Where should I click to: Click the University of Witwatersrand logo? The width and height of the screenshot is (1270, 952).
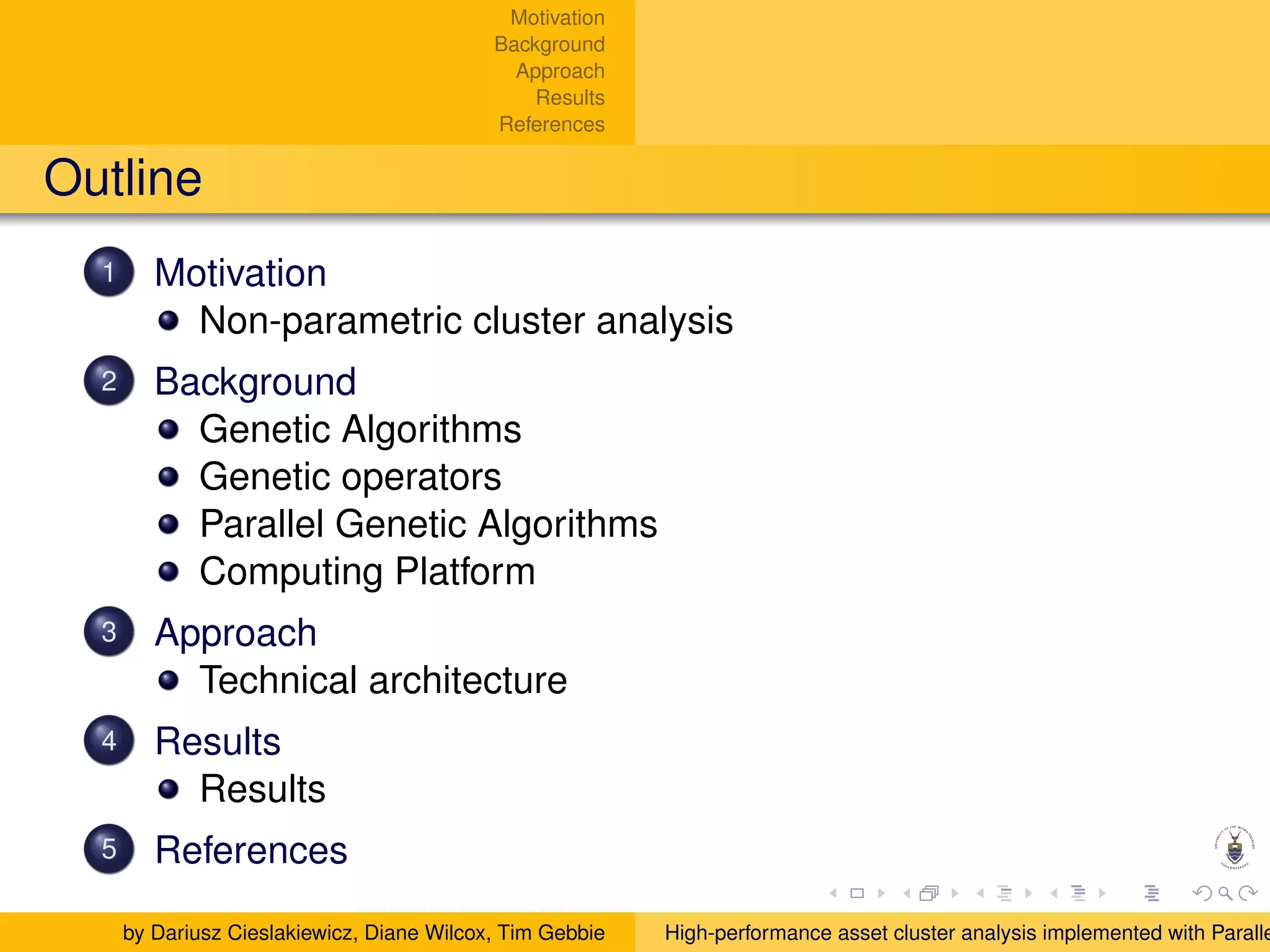pyautogui.click(x=1234, y=848)
